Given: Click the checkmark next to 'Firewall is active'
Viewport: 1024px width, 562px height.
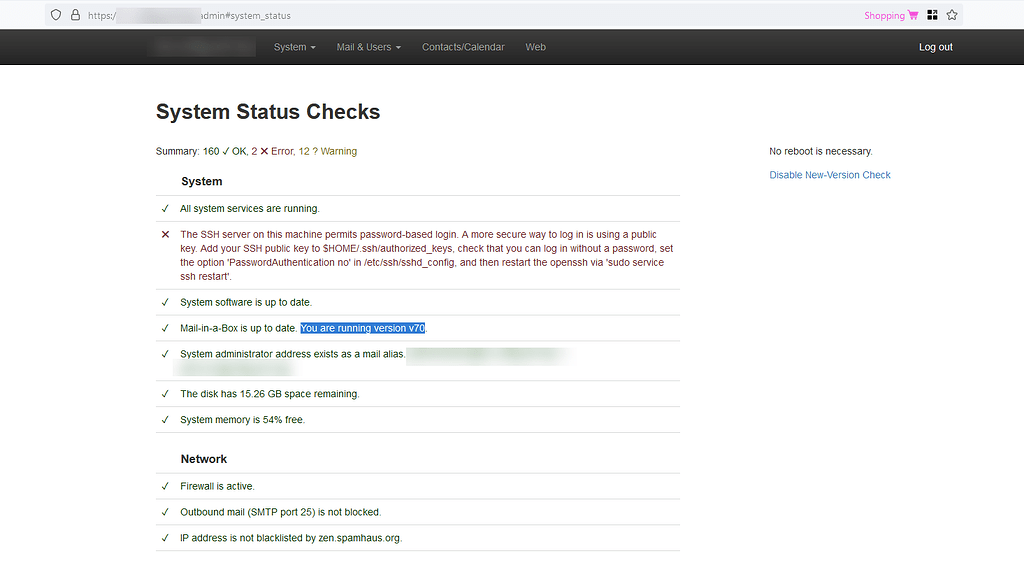Looking at the screenshot, I should point(165,486).
